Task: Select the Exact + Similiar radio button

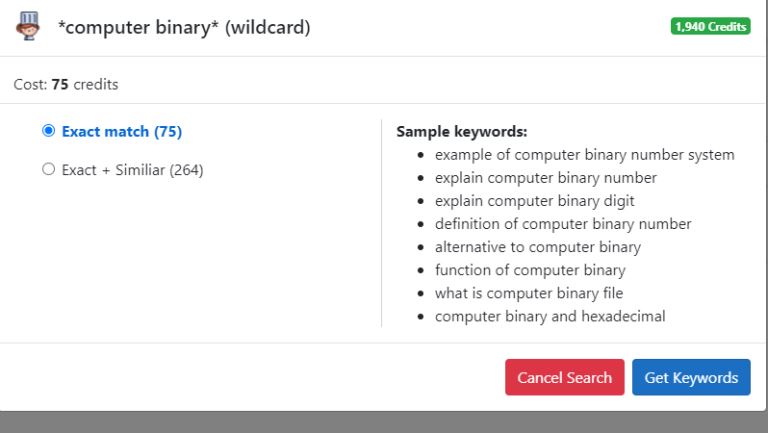Action: point(48,169)
